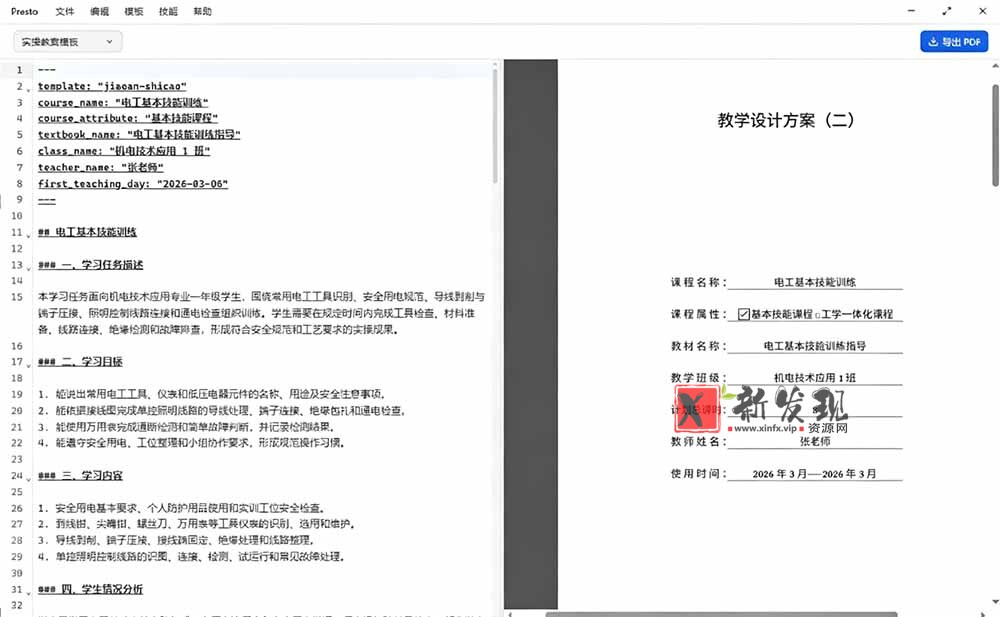Click line 29 about 单控照明控制线路
The height and width of the screenshot is (617, 1000).
(x=191, y=557)
